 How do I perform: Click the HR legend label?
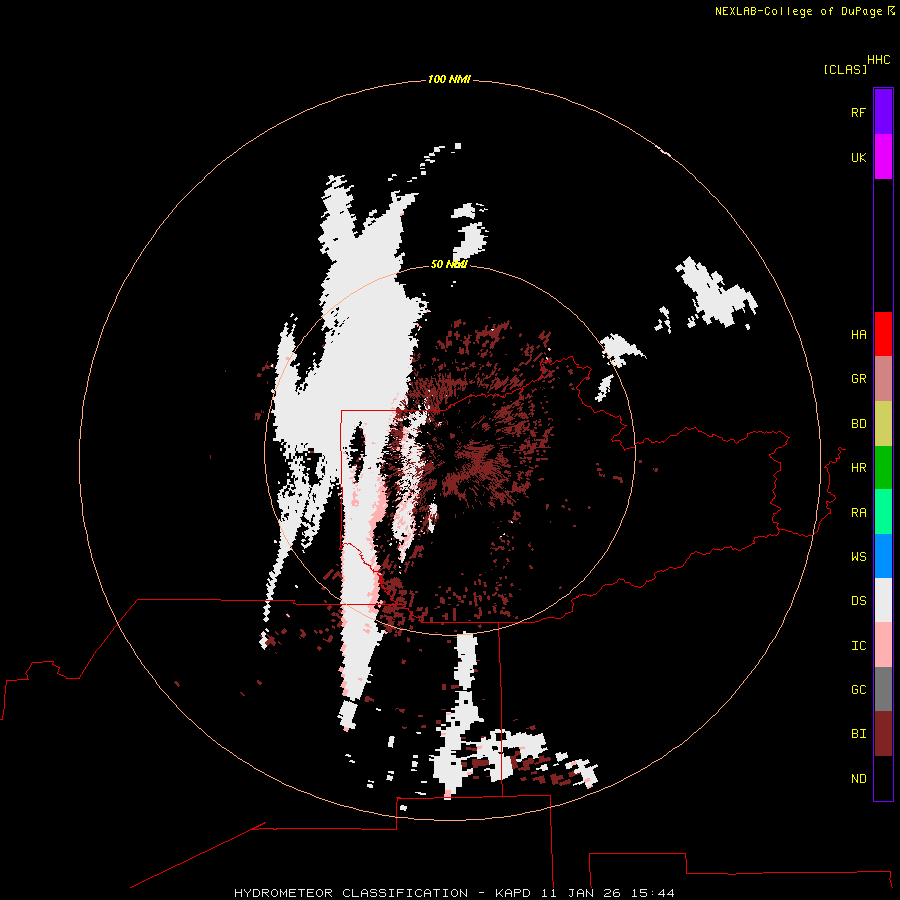click(858, 468)
